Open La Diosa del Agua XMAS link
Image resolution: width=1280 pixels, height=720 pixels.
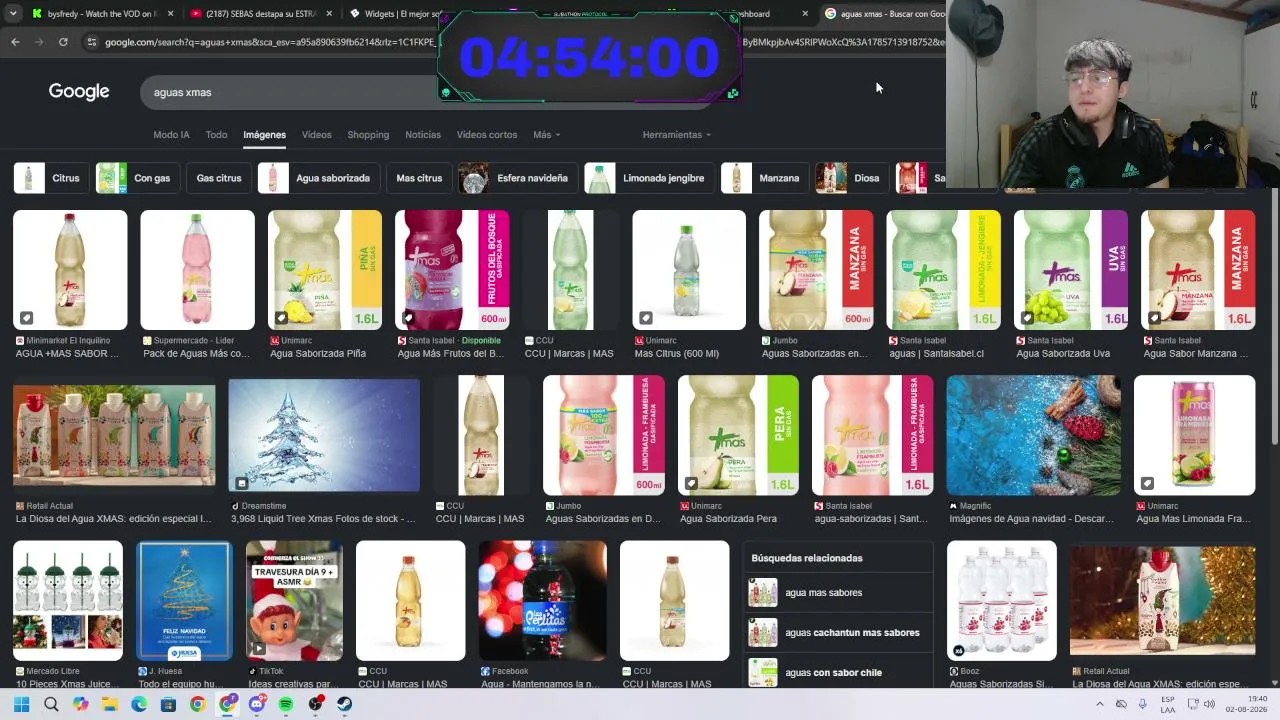tap(113, 519)
